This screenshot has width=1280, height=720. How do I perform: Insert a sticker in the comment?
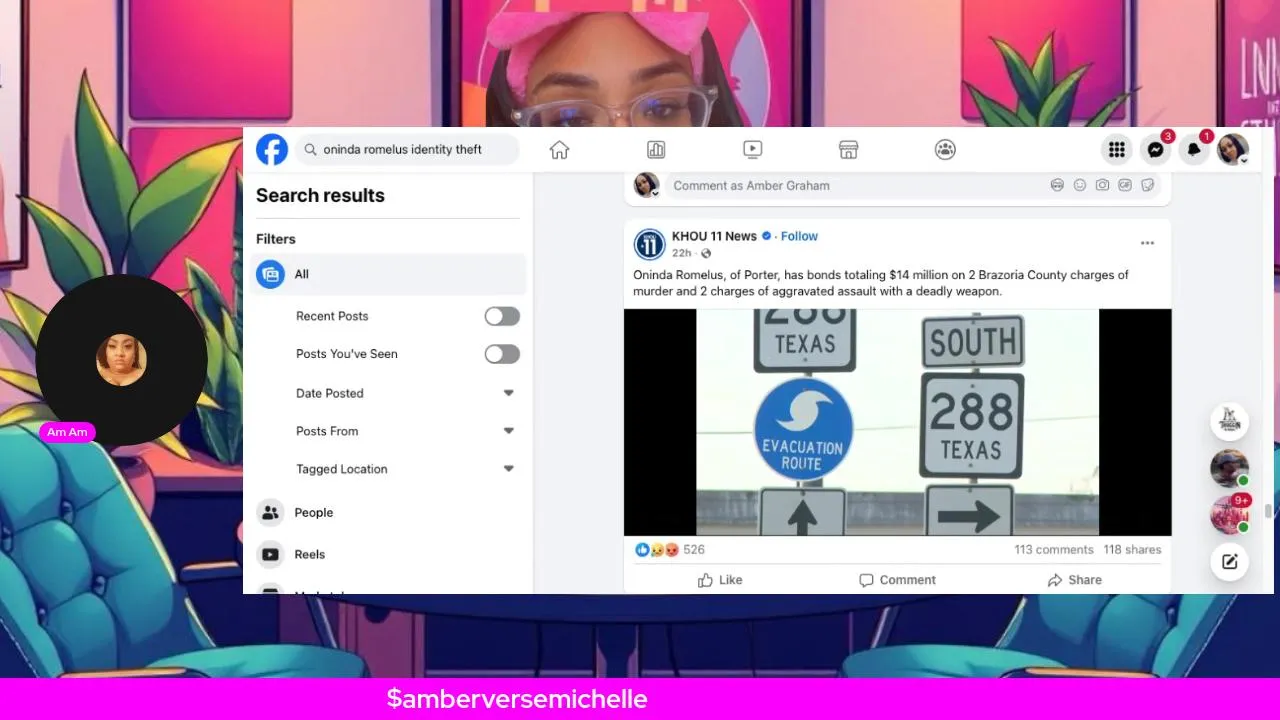1148,185
